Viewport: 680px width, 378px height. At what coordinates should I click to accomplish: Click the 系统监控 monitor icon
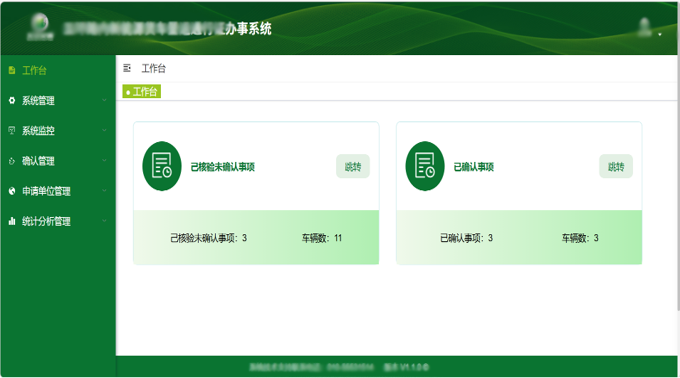pyautogui.click(x=12, y=130)
